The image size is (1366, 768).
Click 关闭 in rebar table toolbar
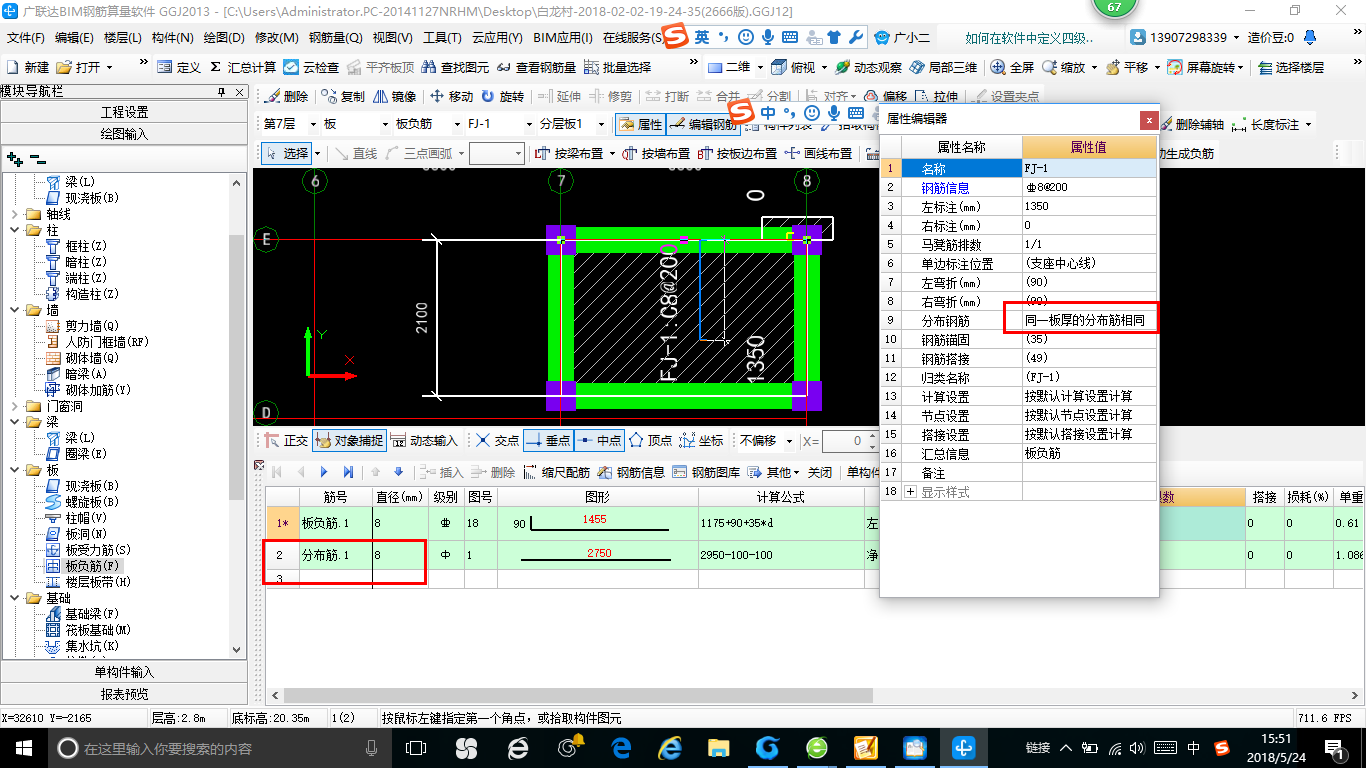tap(820, 472)
